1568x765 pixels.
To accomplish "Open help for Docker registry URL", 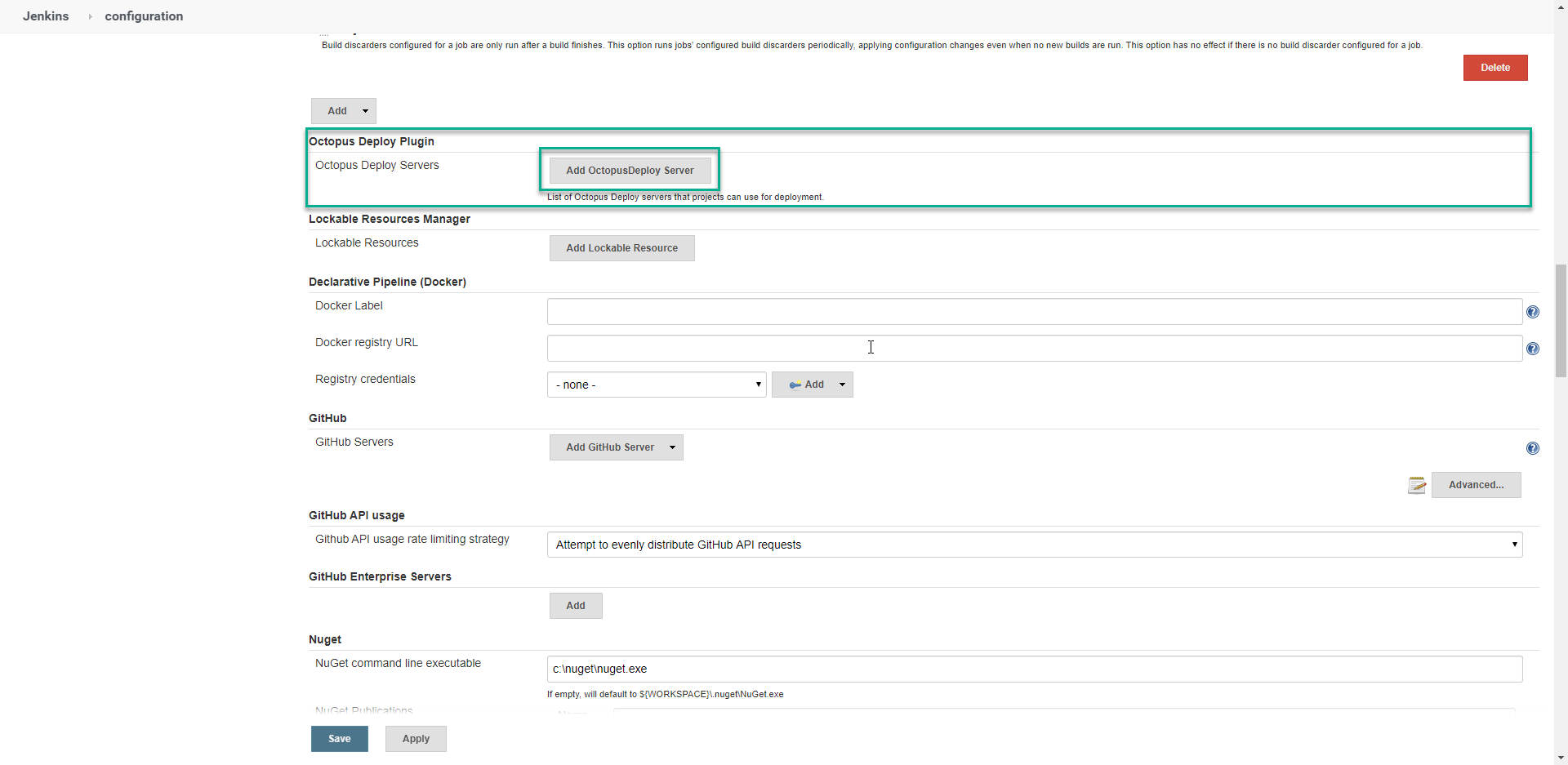I will tap(1533, 349).
